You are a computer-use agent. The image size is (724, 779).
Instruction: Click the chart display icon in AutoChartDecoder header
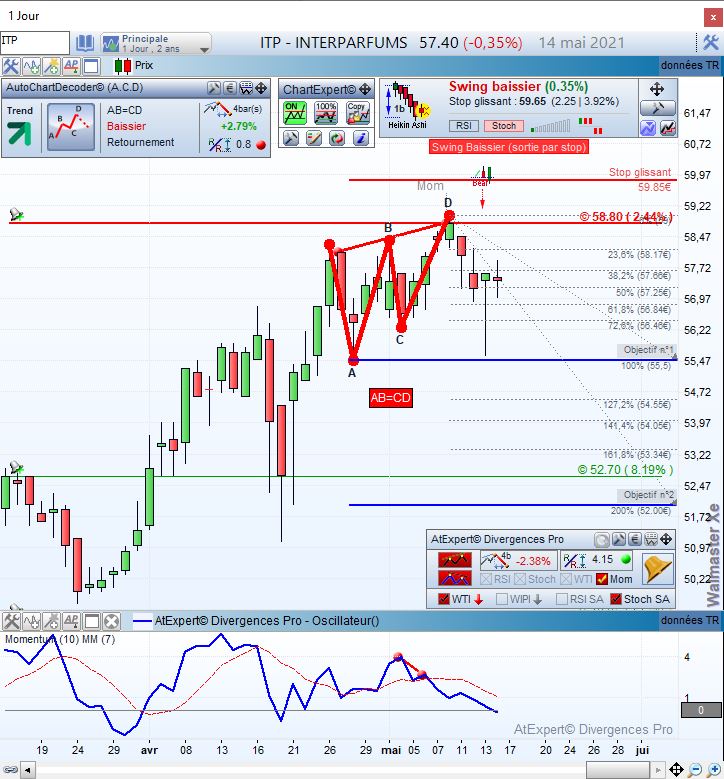(x=245, y=88)
